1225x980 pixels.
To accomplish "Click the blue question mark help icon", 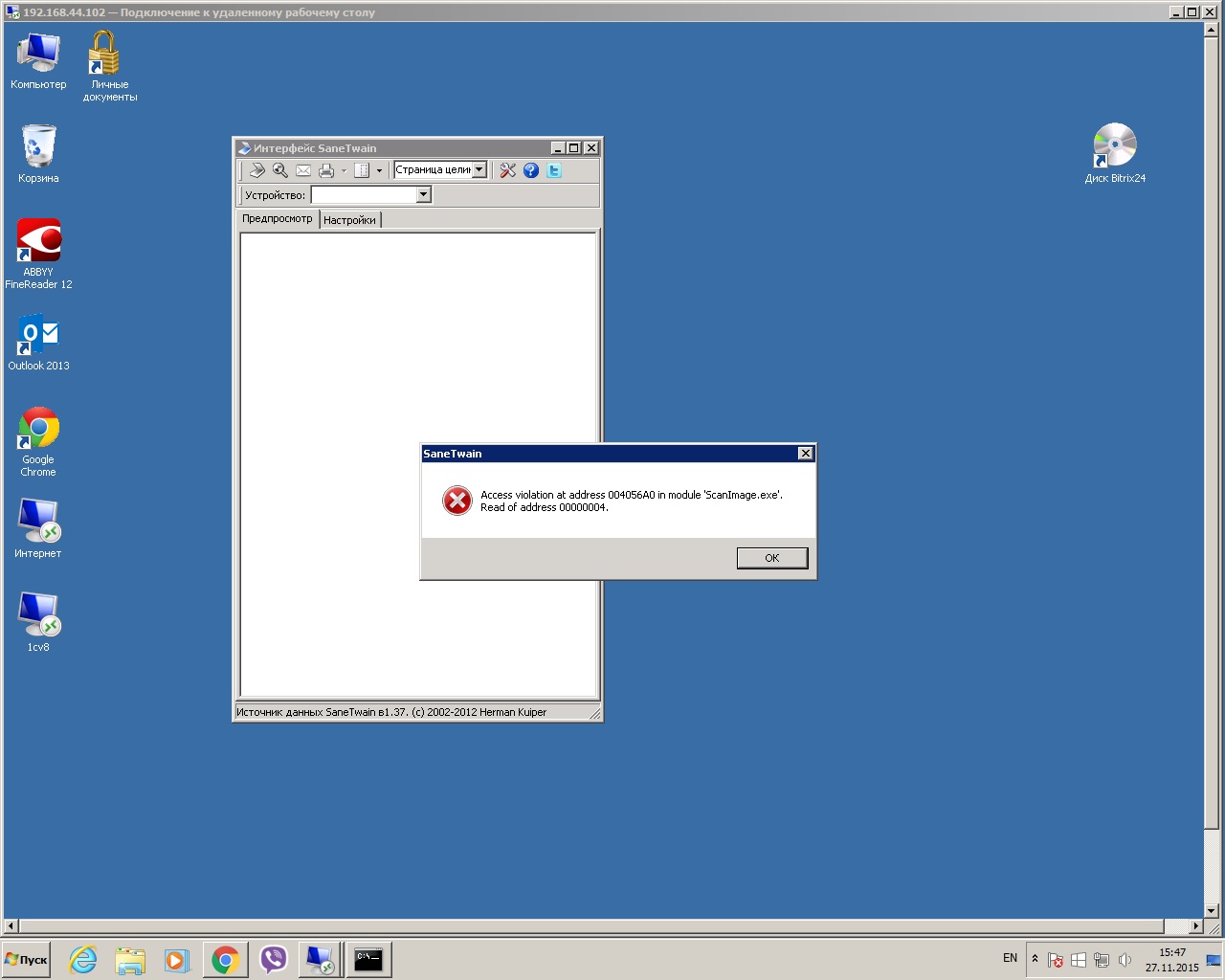I will (531, 170).
